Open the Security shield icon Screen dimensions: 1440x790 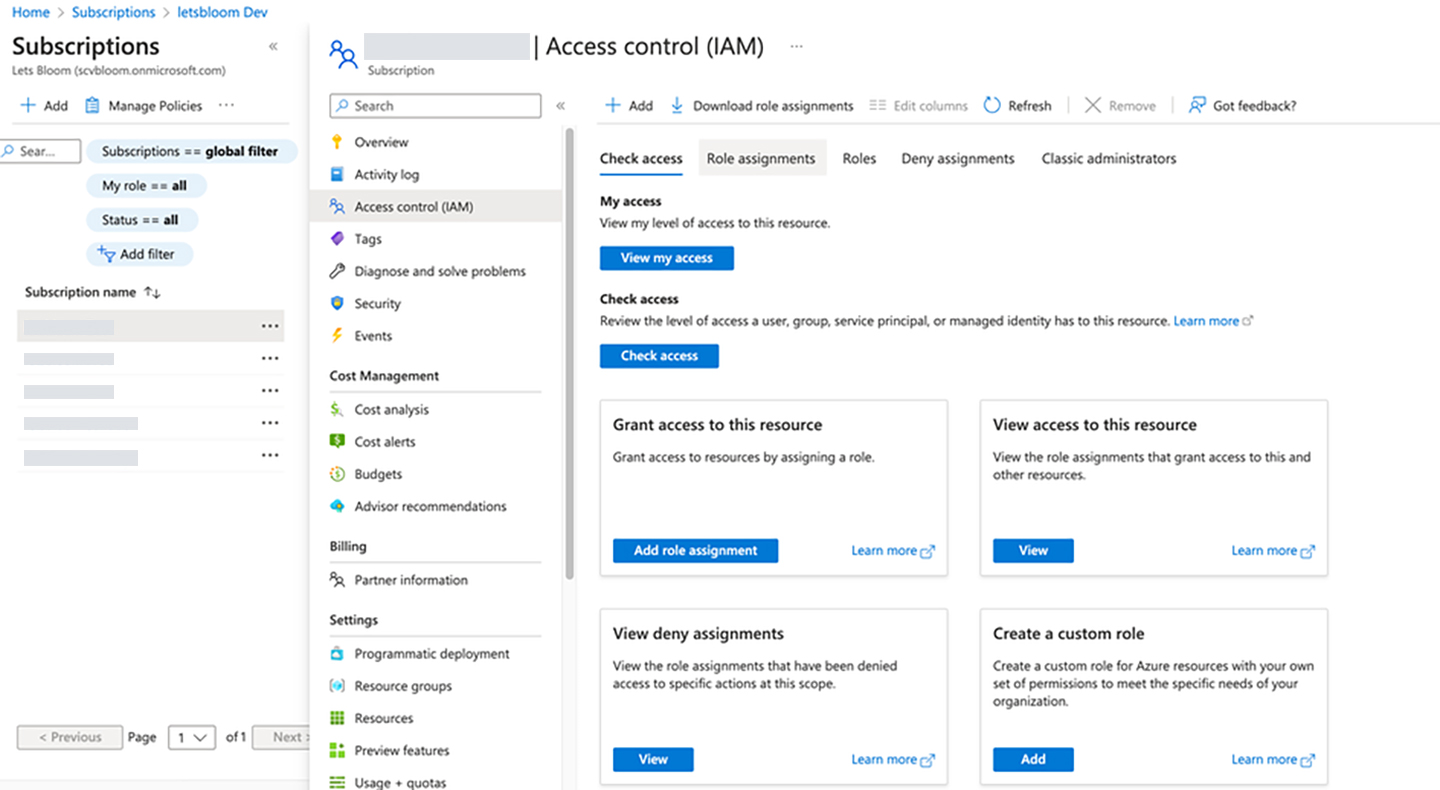click(337, 303)
